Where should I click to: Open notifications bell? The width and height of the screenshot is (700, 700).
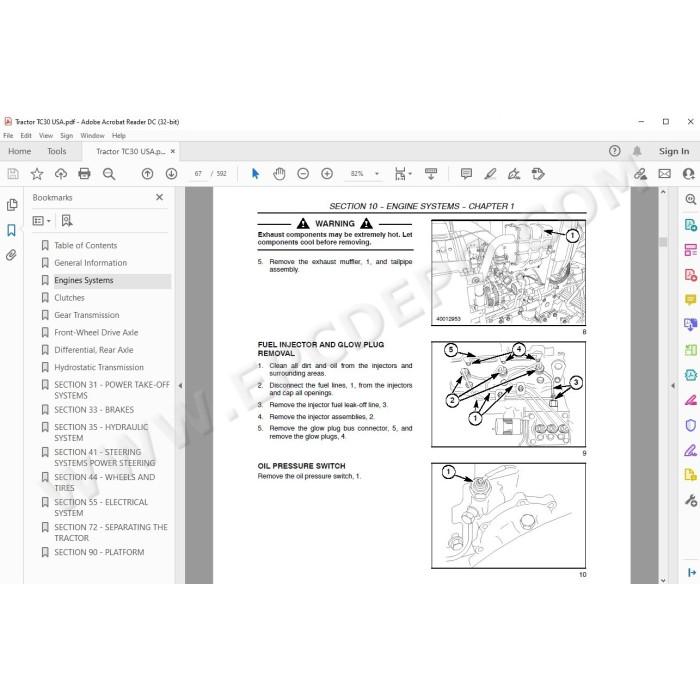point(637,151)
